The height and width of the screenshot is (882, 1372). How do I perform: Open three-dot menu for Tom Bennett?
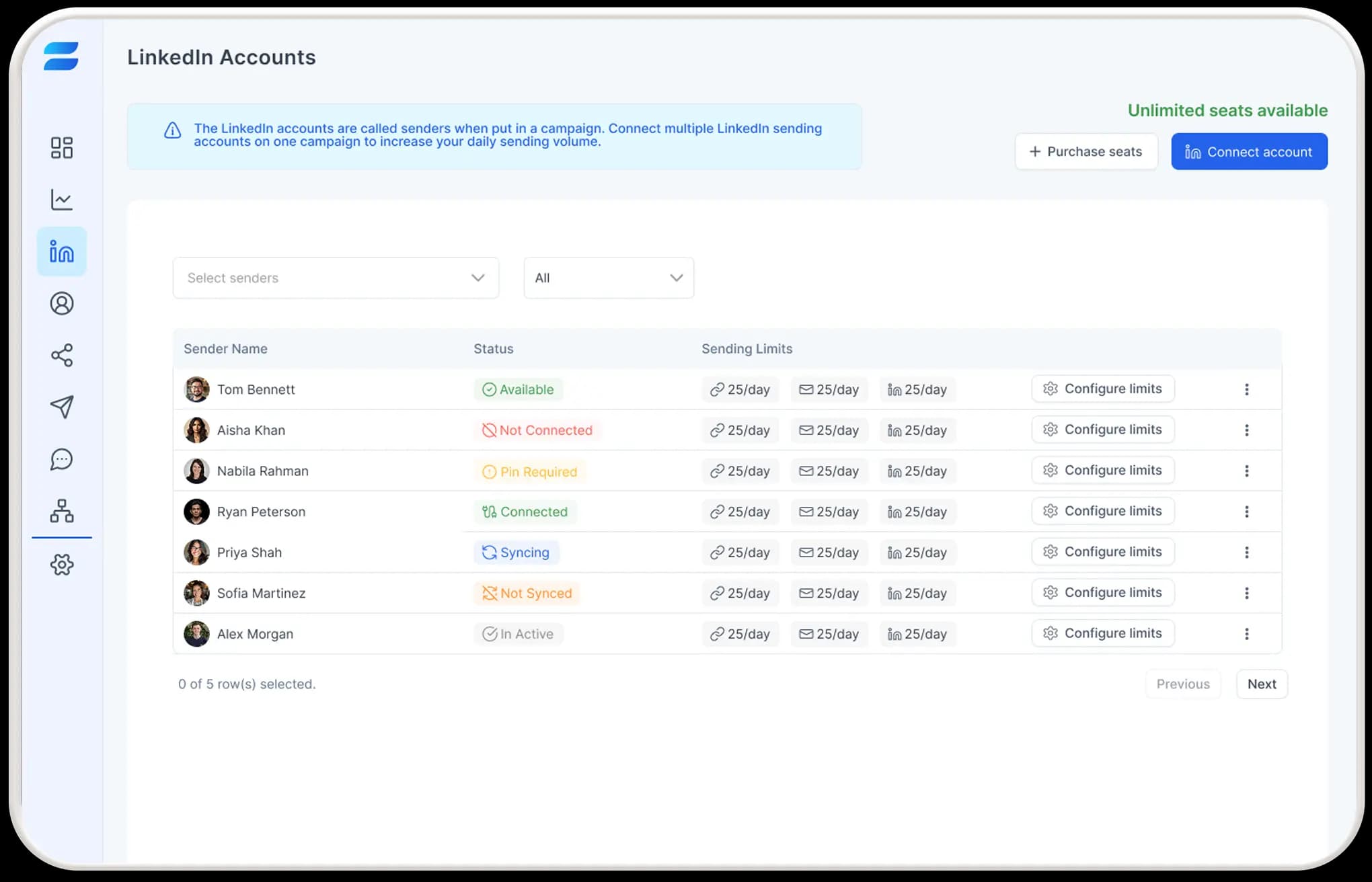(x=1246, y=389)
